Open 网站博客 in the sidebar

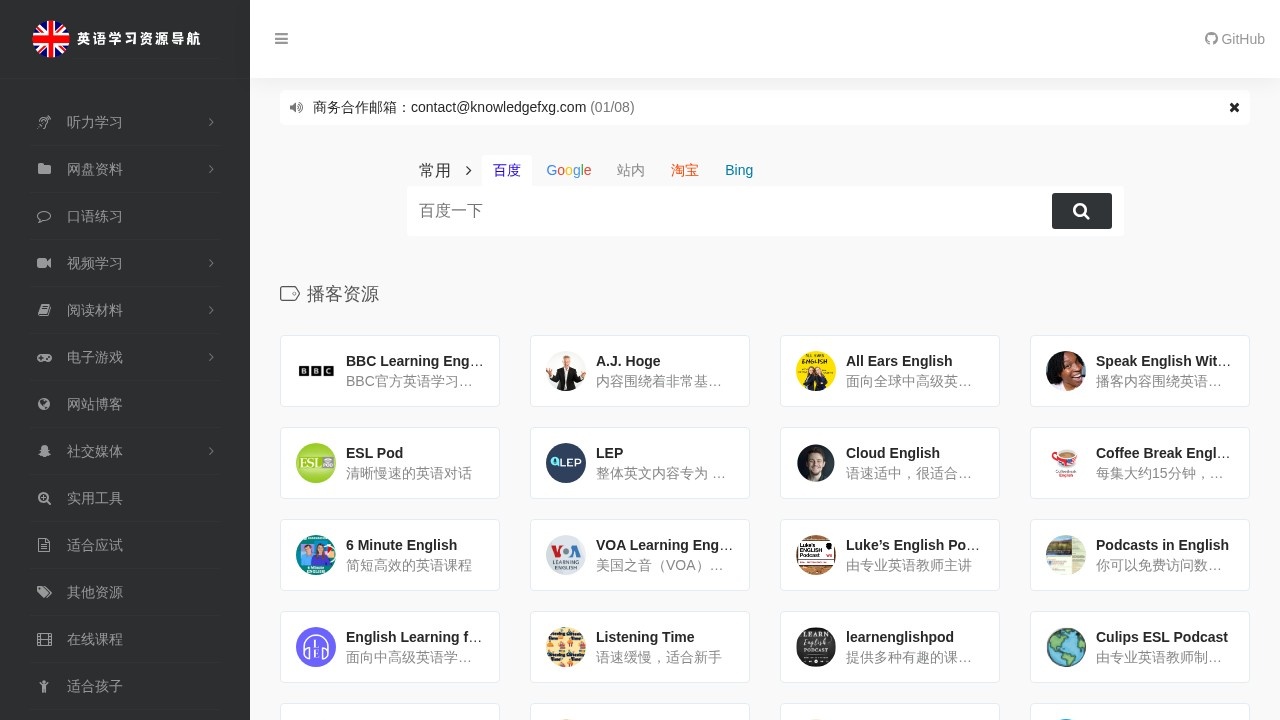coord(95,404)
